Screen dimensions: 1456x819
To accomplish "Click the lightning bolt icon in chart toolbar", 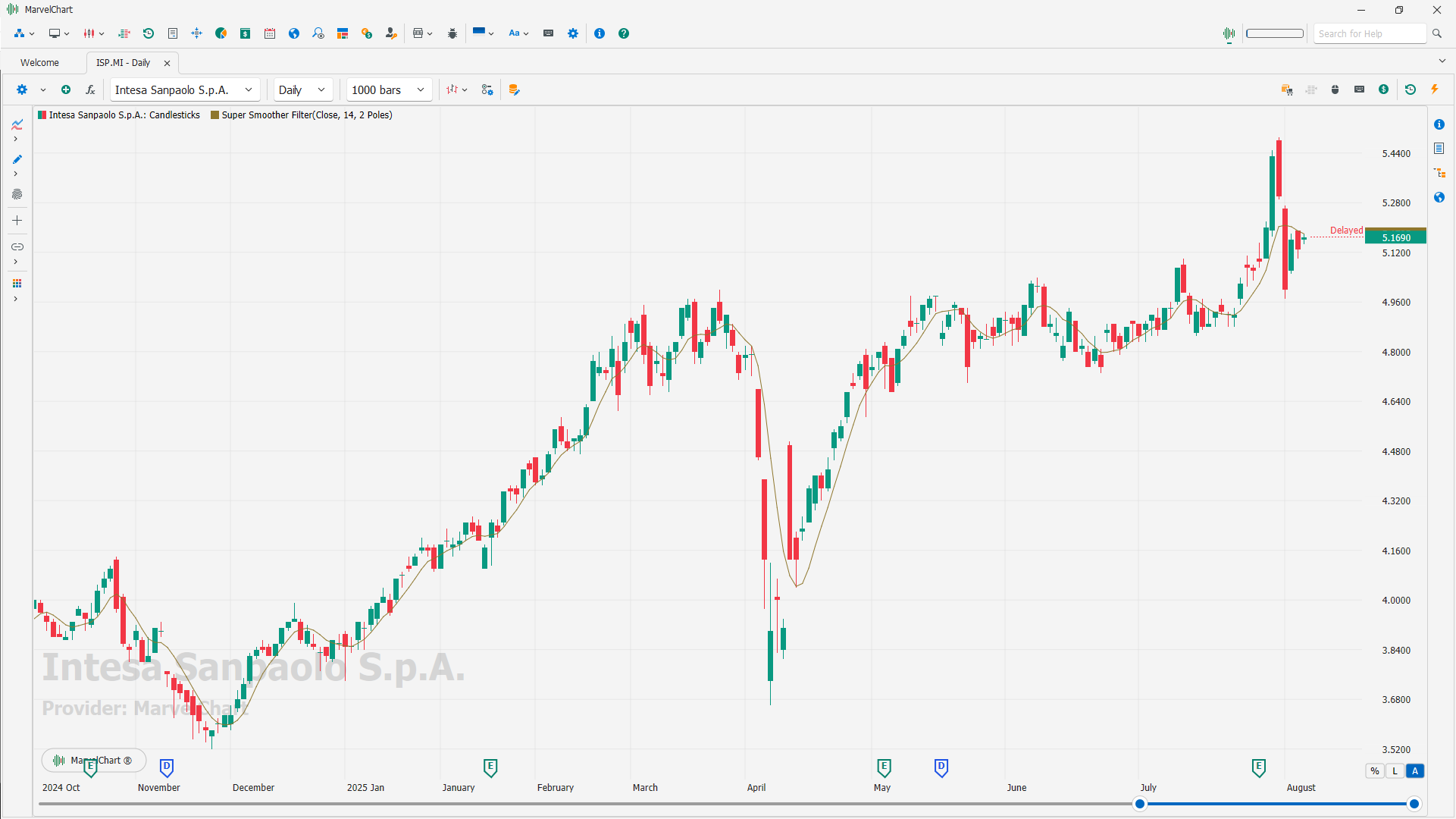I will pos(1435,89).
